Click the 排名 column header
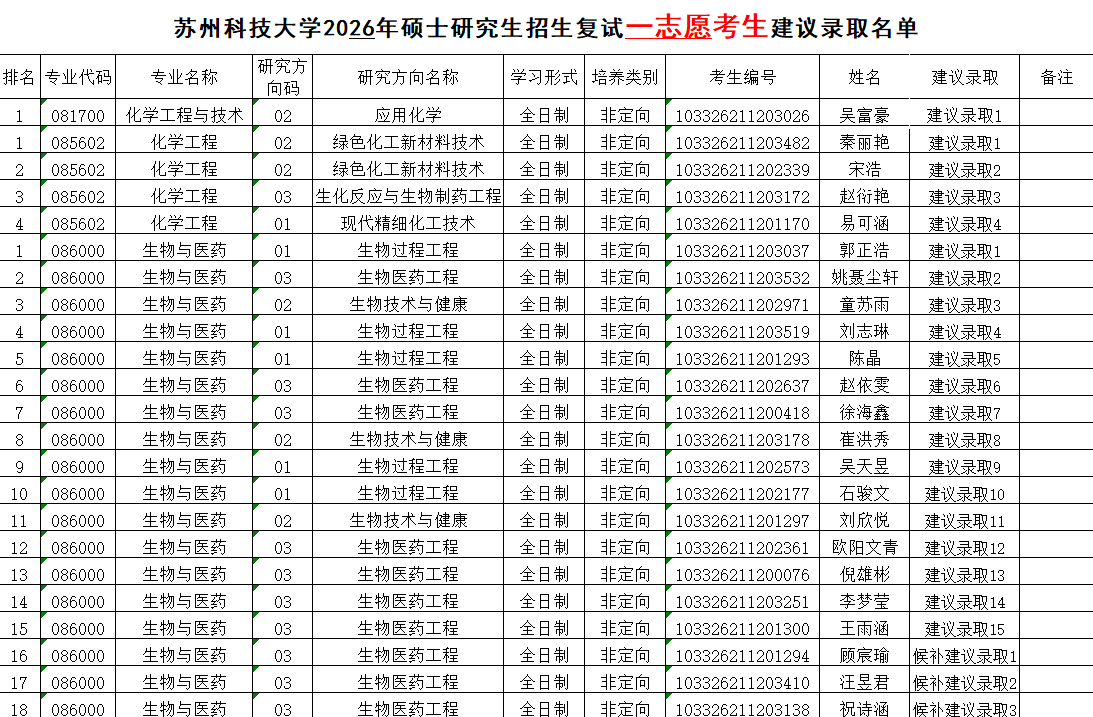Image resolution: width=1093 pixels, height=717 pixels. tap(19, 77)
